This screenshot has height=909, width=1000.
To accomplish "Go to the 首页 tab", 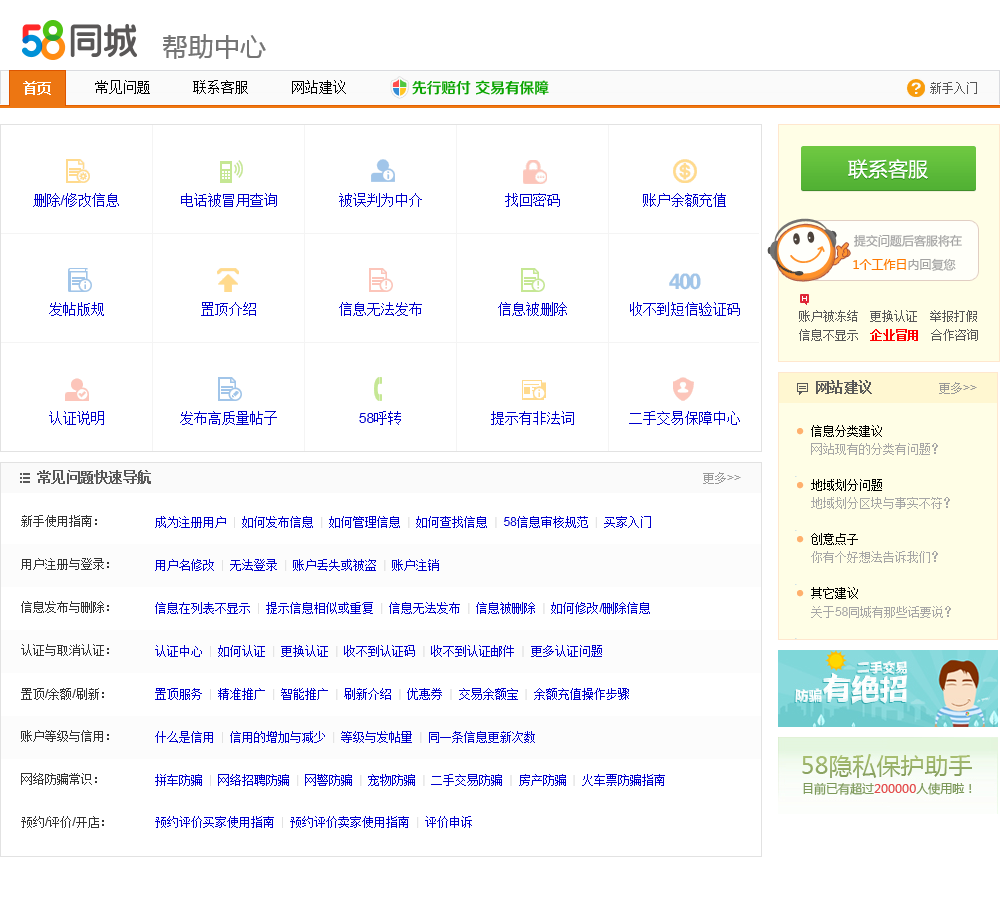I will [x=37, y=88].
